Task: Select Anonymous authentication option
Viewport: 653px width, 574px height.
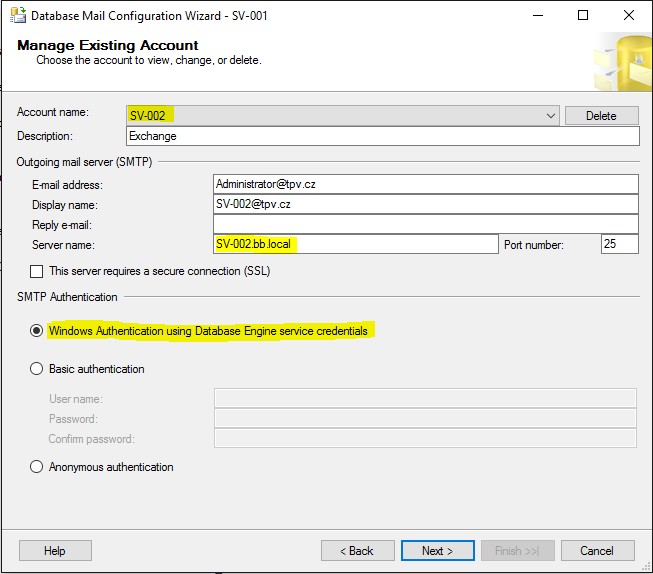Action: point(37,467)
